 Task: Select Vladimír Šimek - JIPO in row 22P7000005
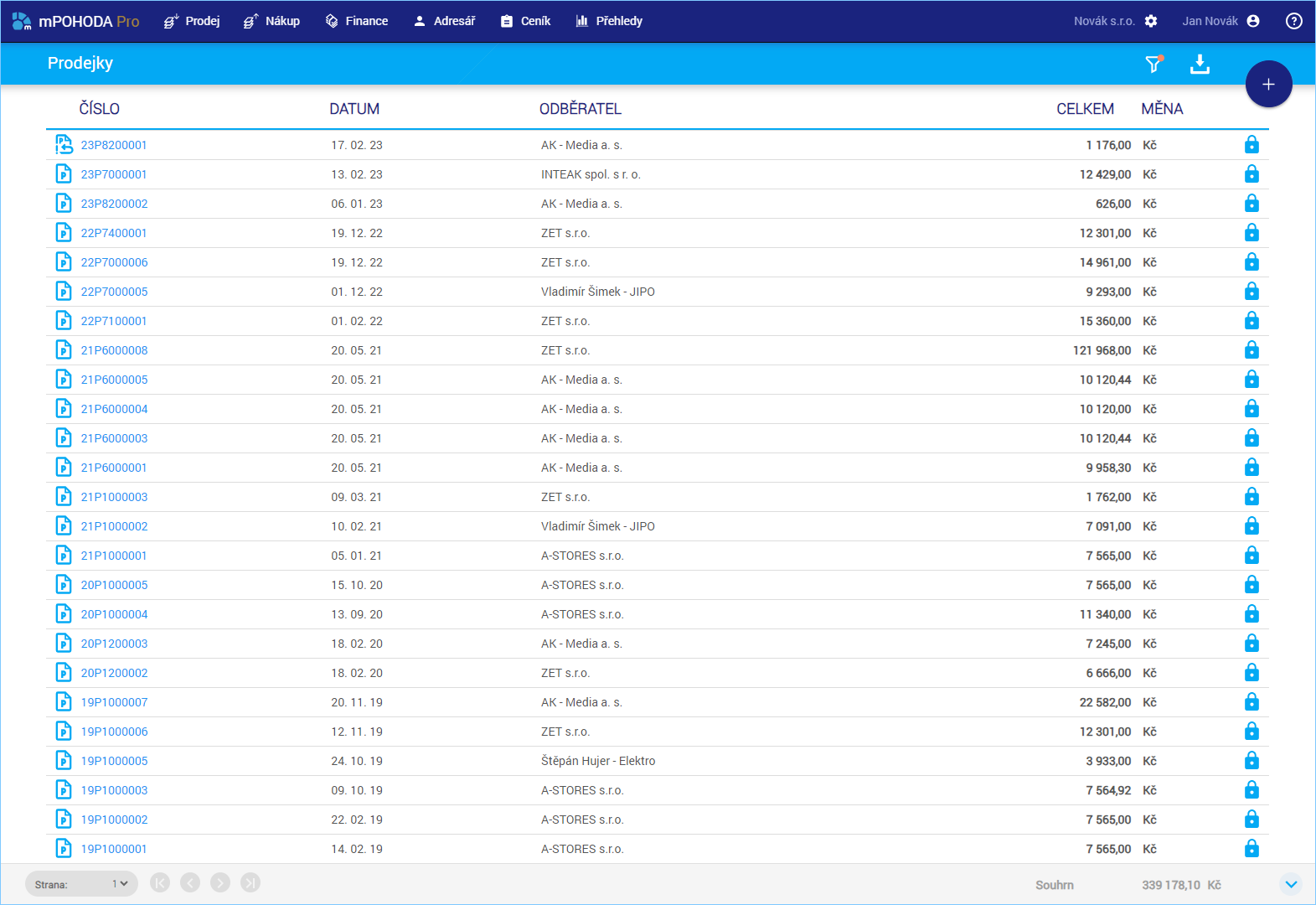[598, 292]
